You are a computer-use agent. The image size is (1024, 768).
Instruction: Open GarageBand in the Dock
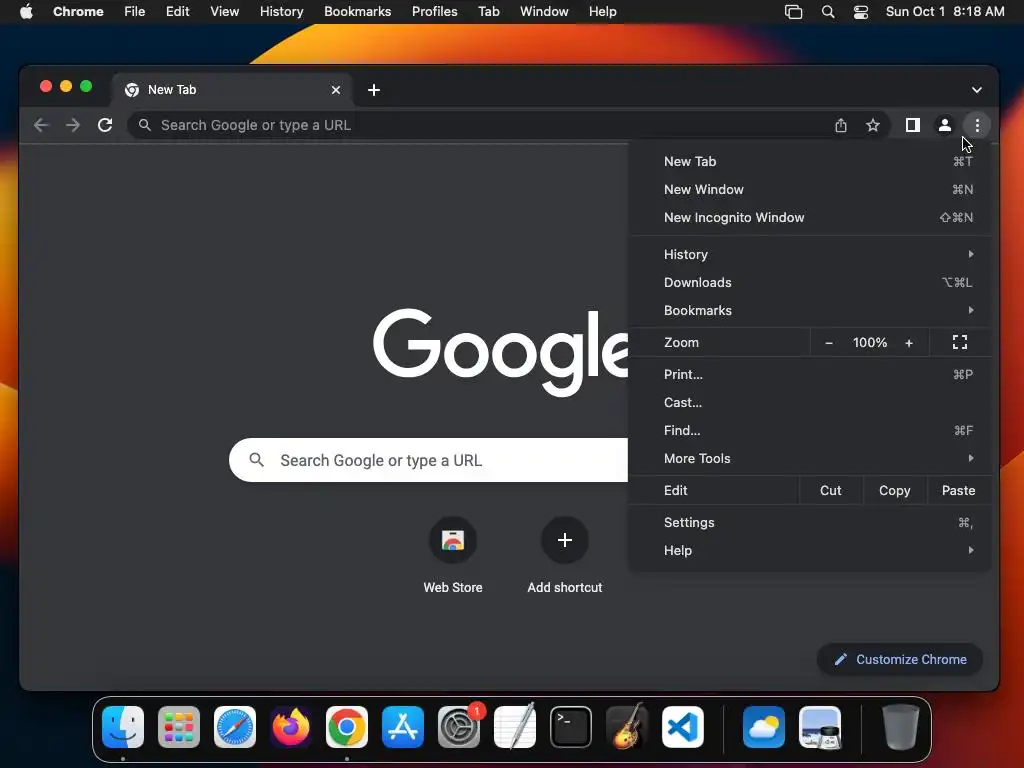pos(627,727)
